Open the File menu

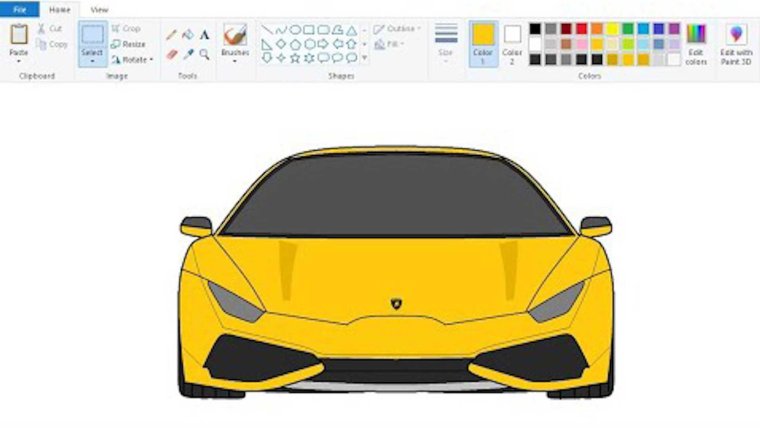[x=19, y=9]
